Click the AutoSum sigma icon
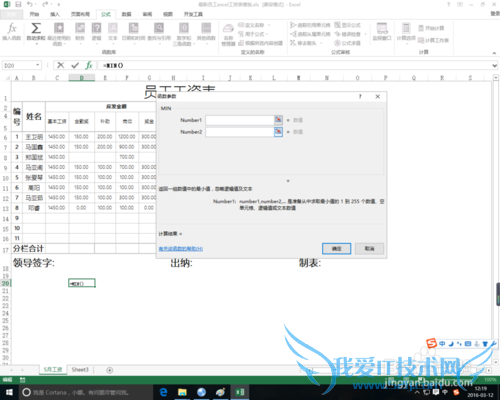The width and height of the screenshot is (500, 400). pyautogui.click(x=36, y=28)
